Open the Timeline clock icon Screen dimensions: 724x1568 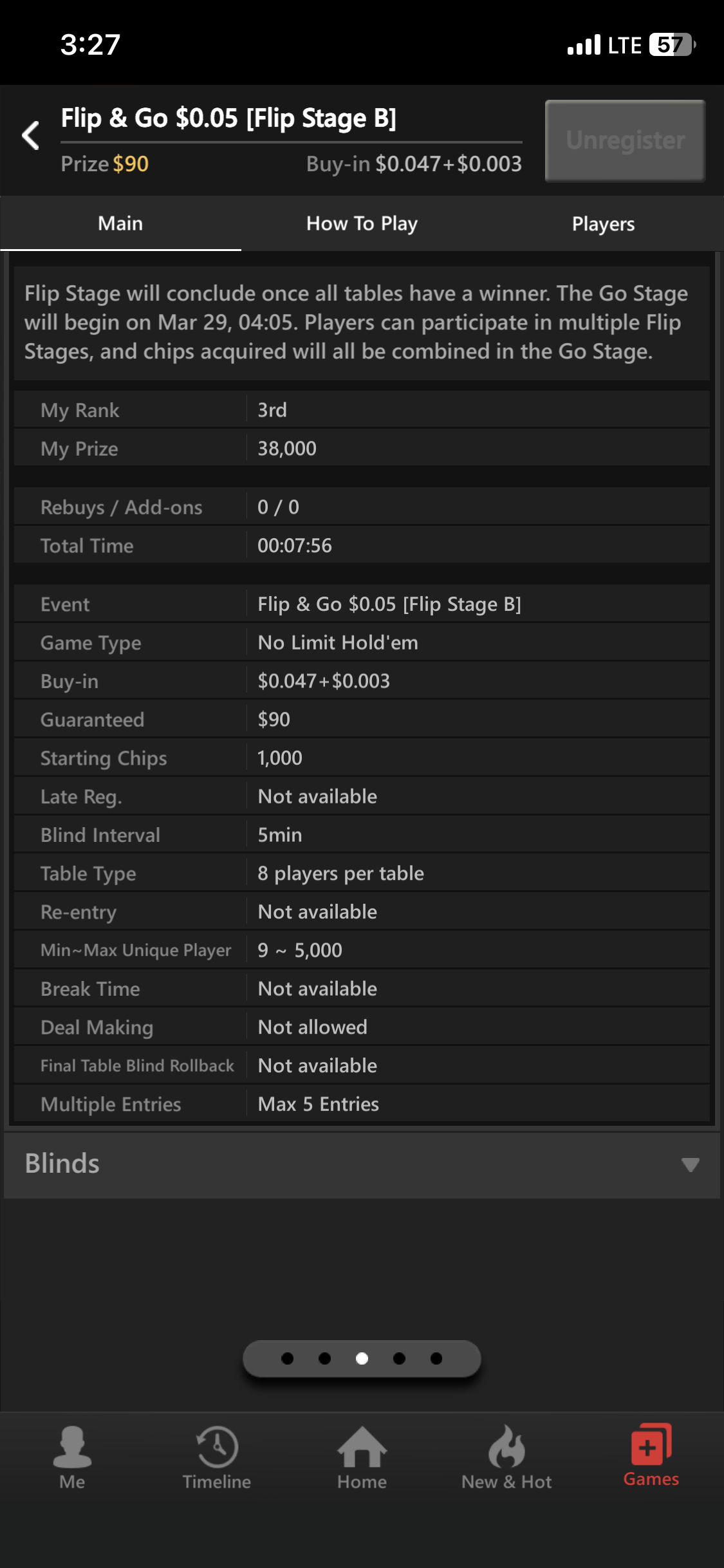click(x=217, y=1446)
